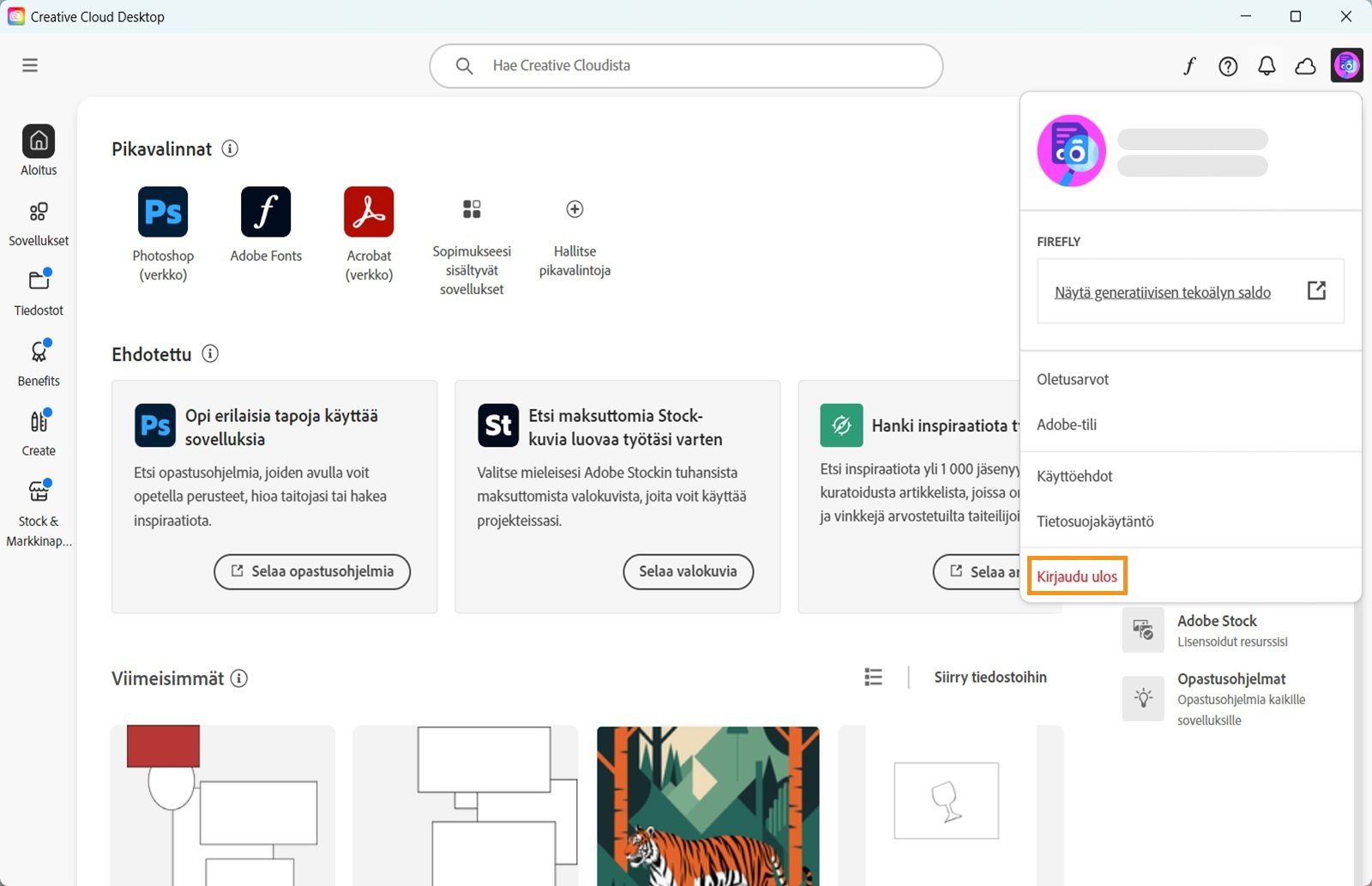The width and height of the screenshot is (1372, 886).
Task: Click Selaa valokuvia button
Action: pos(688,571)
